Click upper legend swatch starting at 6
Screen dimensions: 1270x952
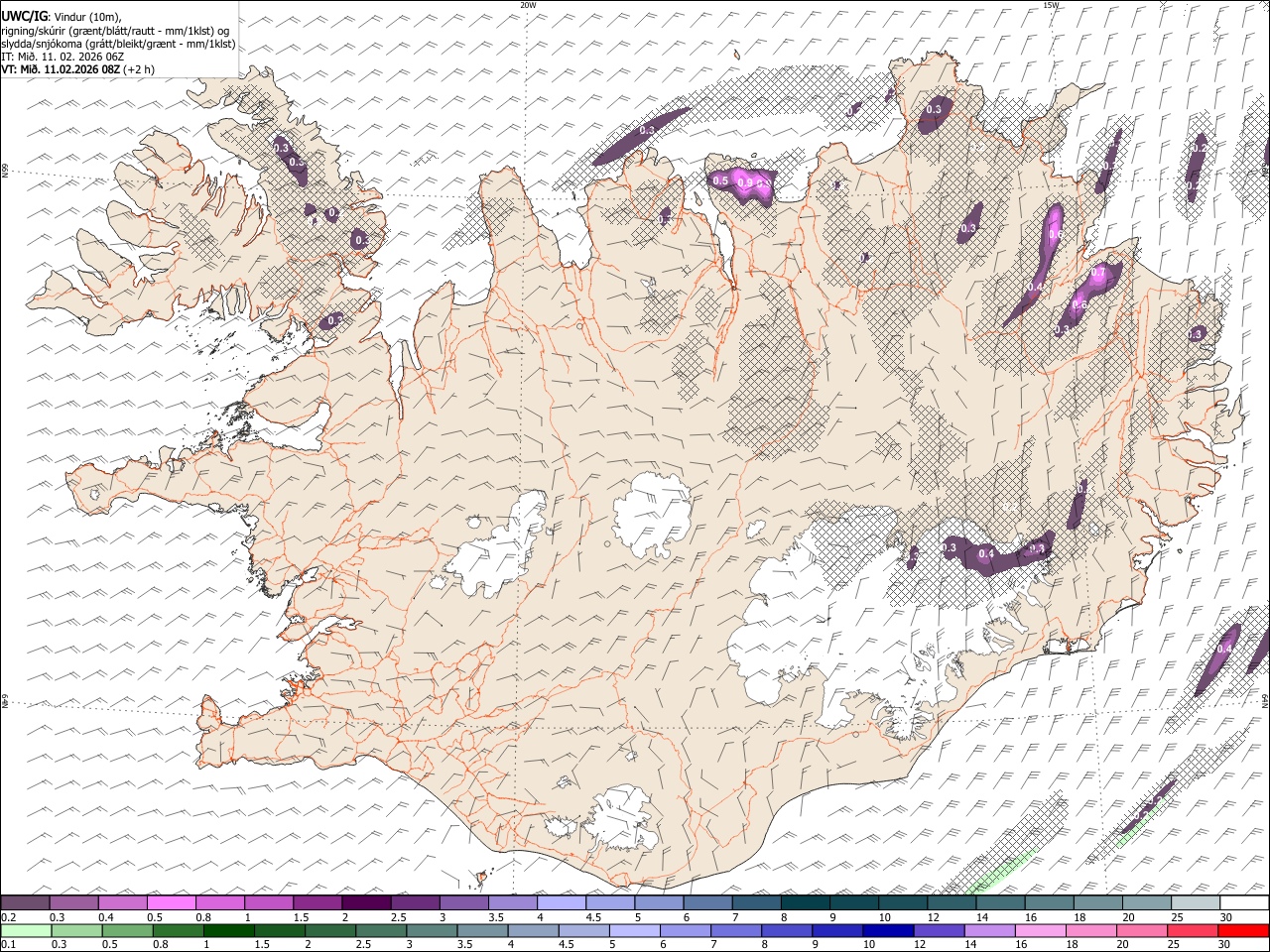coord(708,903)
